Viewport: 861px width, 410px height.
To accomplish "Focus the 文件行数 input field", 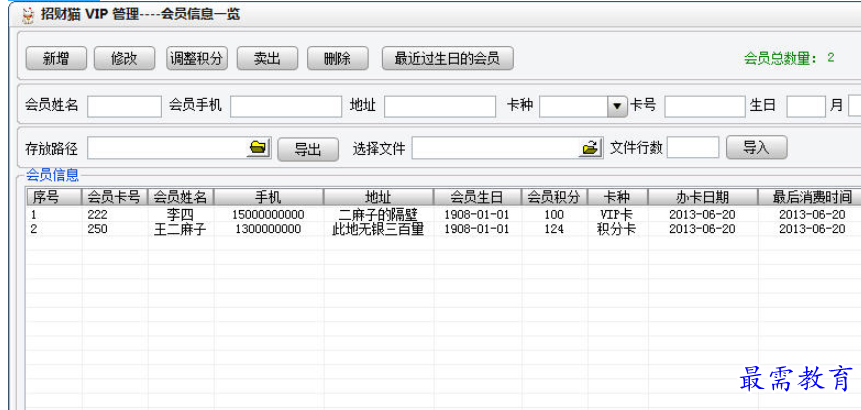I will click(x=692, y=147).
